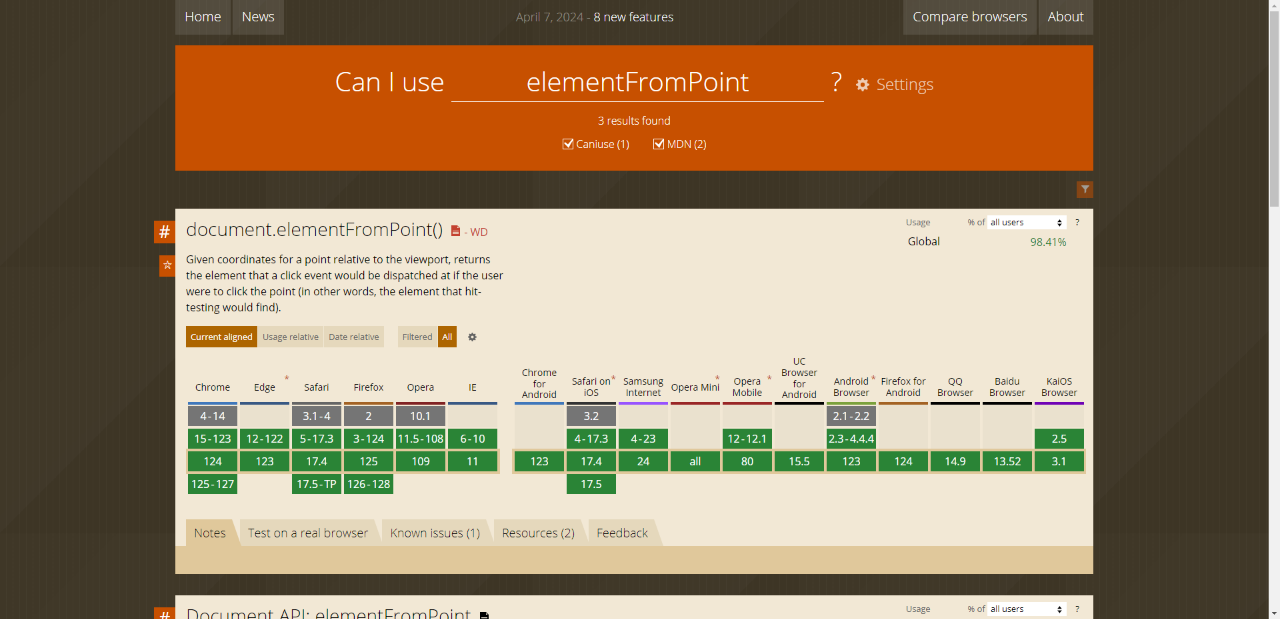Click the Global 98.41% usage value
The image size is (1280, 619).
[1048, 242]
